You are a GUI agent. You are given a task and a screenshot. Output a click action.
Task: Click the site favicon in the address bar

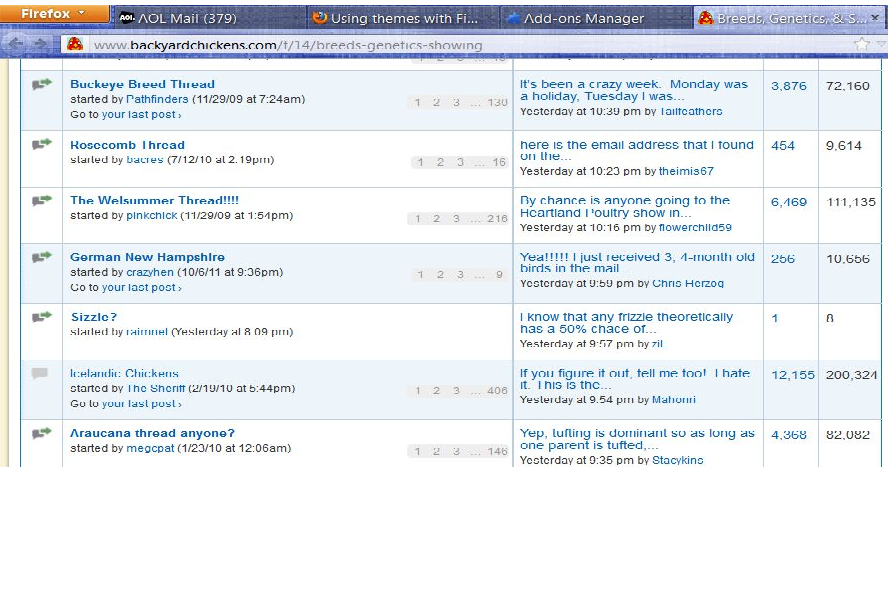click(74, 45)
